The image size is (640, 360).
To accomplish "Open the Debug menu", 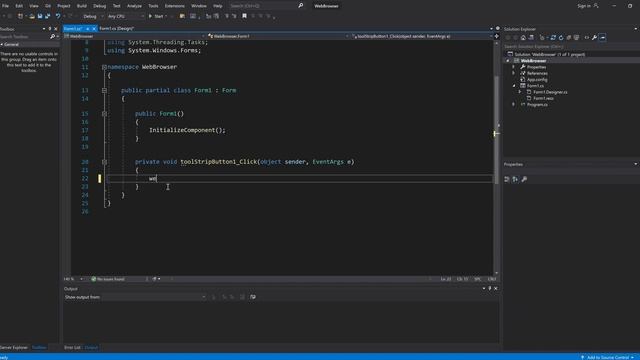I will pyautogui.click(x=100, y=6).
